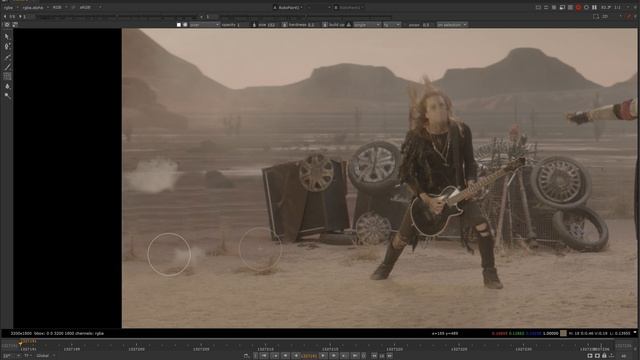The height and width of the screenshot is (360, 640).
Task: Click the triangle icon next to build up
Action: tap(349, 24)
